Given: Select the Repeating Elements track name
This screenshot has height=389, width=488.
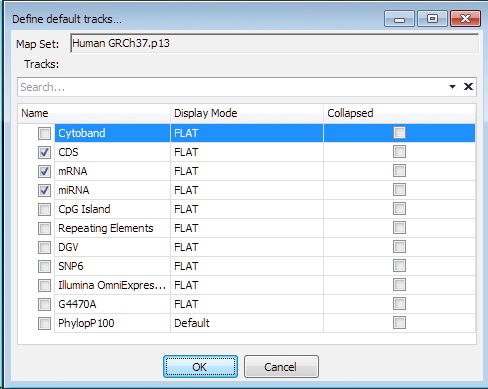Looking at the screenshot, I should (106, 228).
